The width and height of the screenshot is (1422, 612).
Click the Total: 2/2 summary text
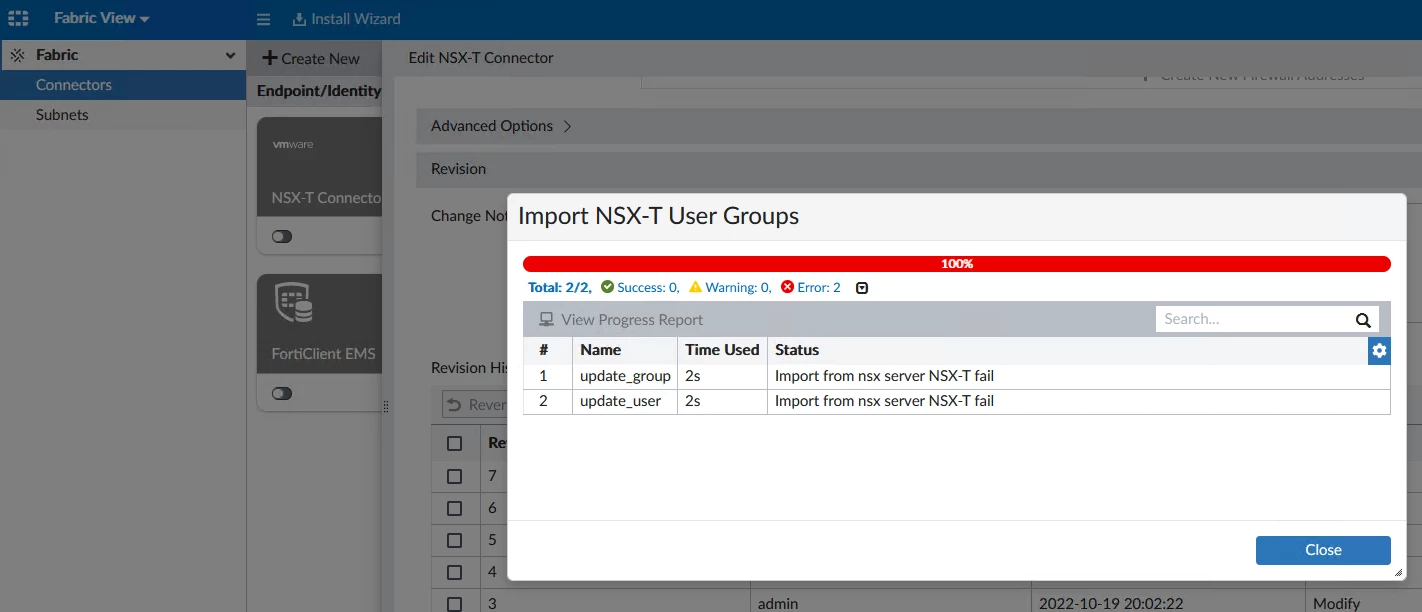[x=559, y=287]
